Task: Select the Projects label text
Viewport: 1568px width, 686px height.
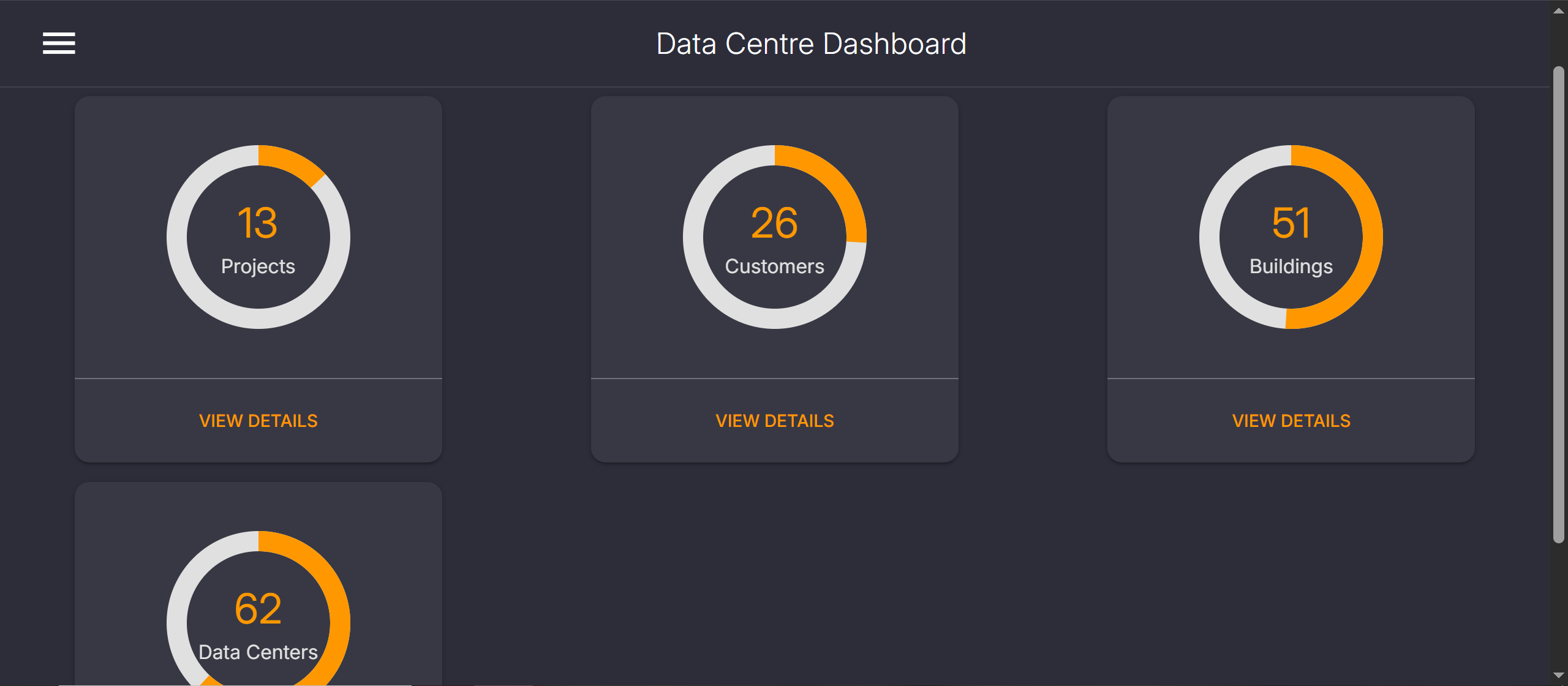Action: (x=258, y=266)
